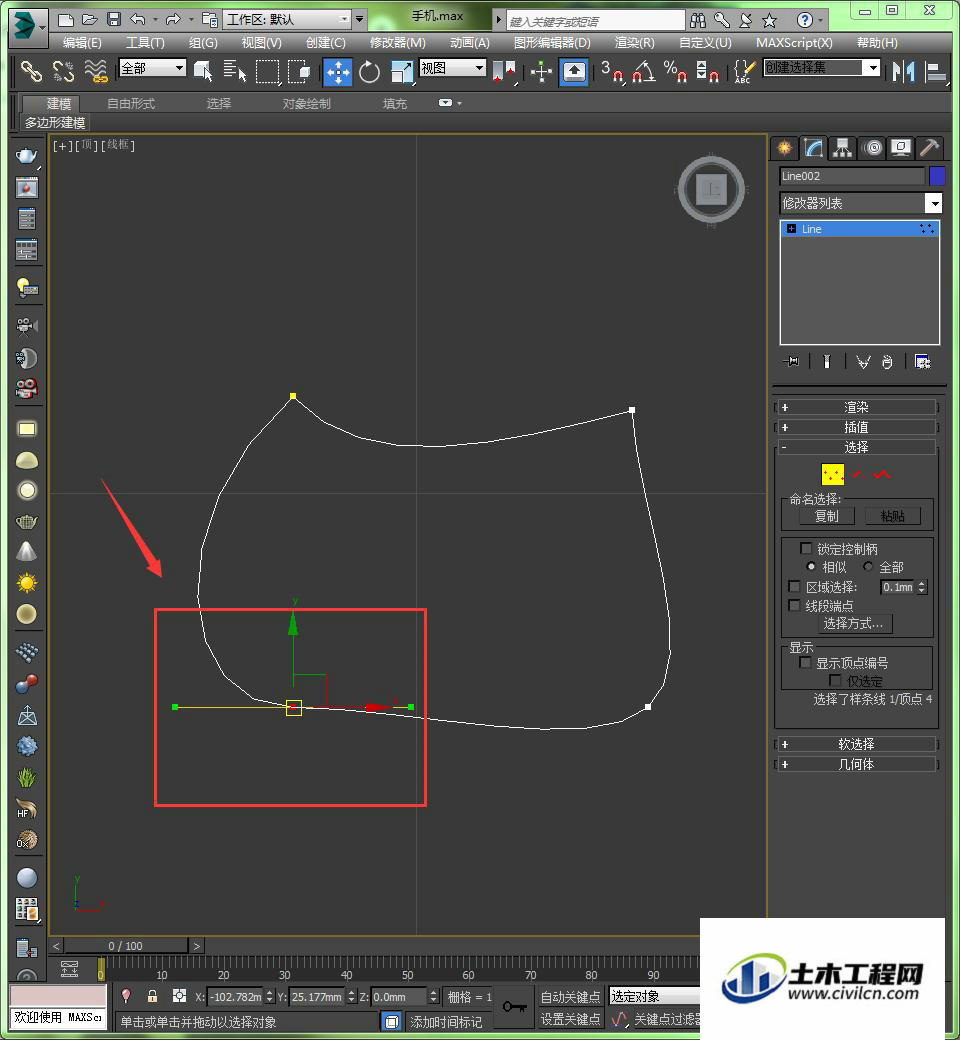Open the 渲染(R) menu
960x1040 pixels.
point(634,42)
